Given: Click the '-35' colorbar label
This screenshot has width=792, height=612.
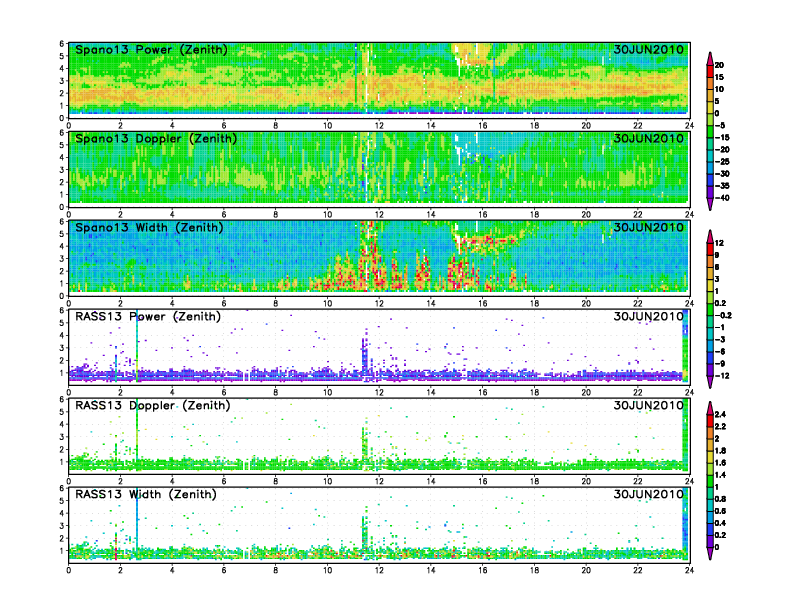Looking at the screenshot, I should (722, 186).
